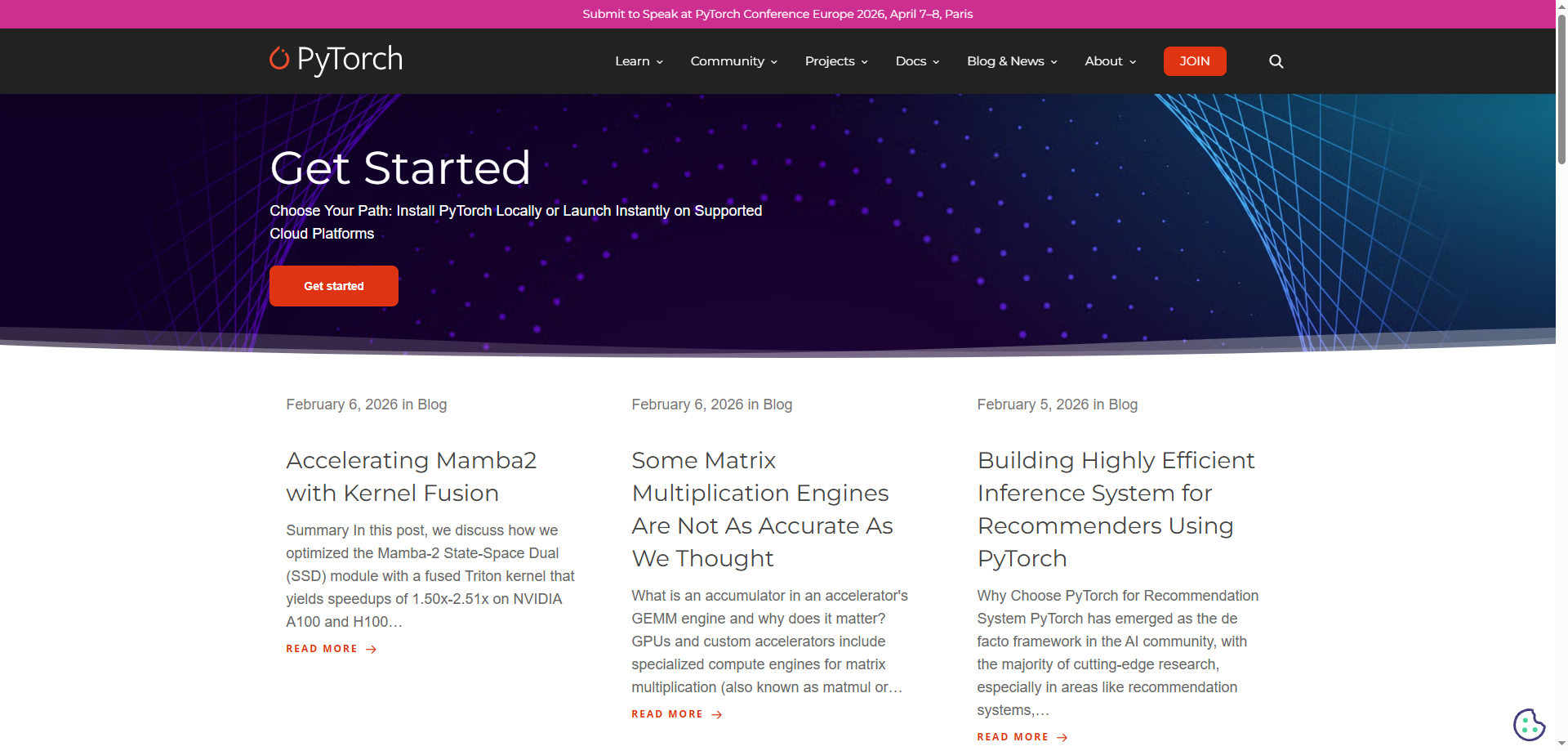Click the scrollbar down arrow
This screenshot has height=751, width=1568.
[1561, 744]
